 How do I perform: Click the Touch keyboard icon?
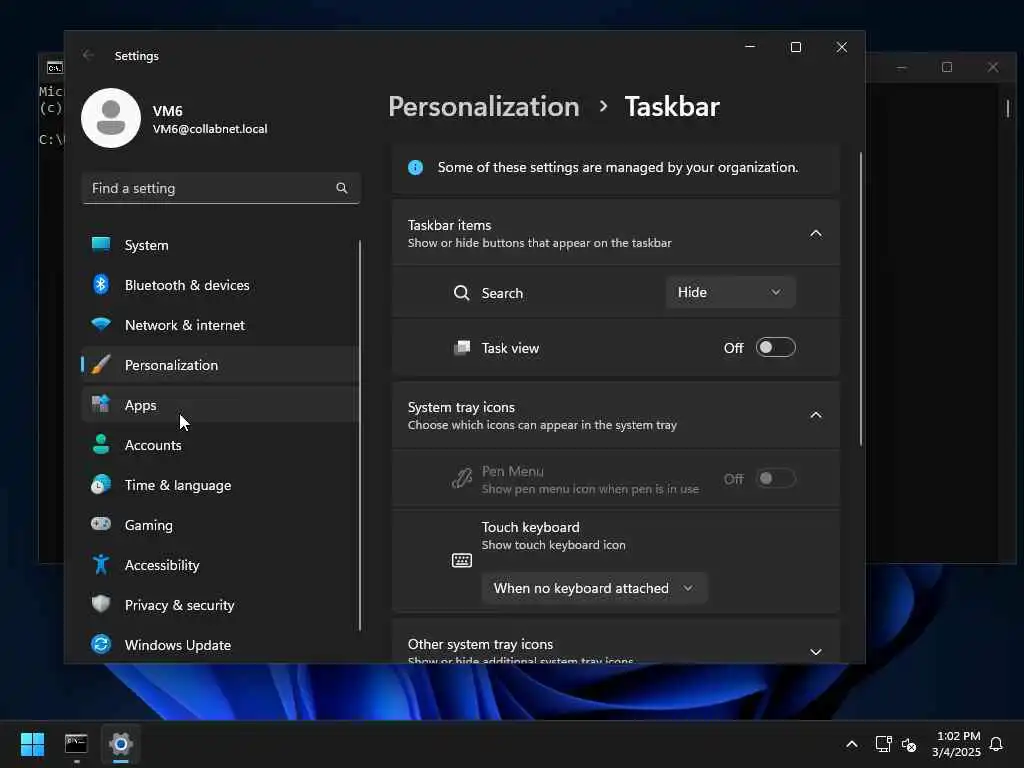[462, 560]
